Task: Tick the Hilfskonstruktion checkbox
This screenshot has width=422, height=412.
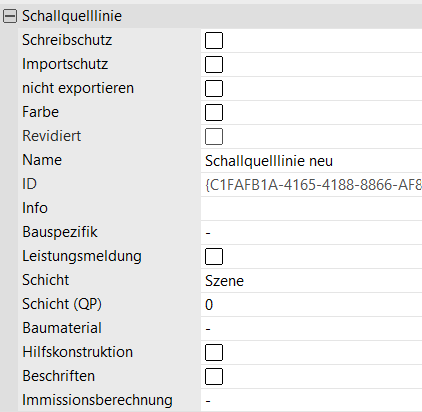Action: 214,352
